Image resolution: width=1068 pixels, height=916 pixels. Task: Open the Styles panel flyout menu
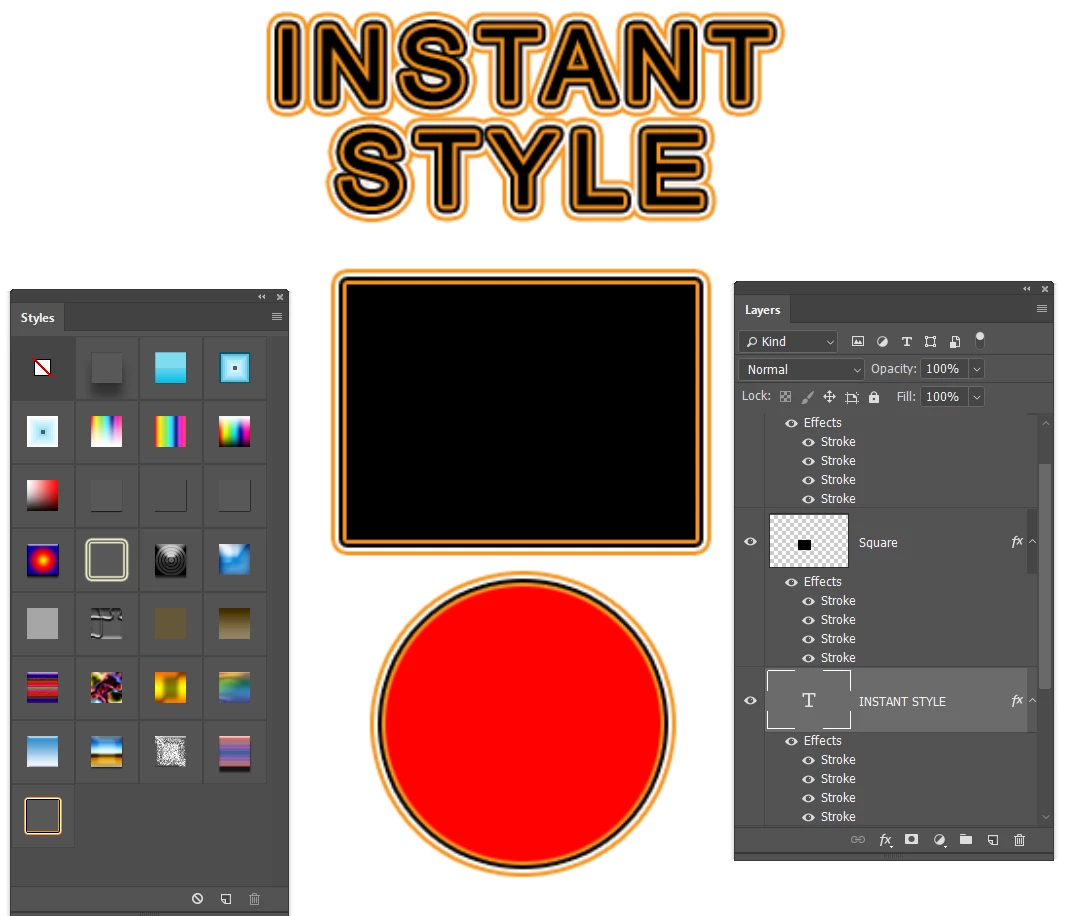tap(277, 317)
